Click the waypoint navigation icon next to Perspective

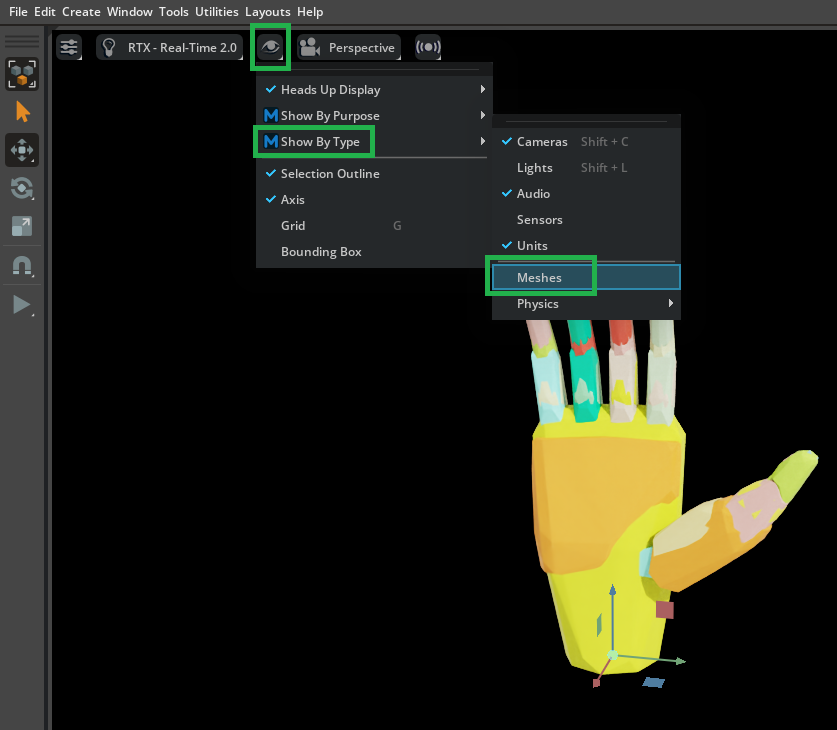click(x=427, y=47)
